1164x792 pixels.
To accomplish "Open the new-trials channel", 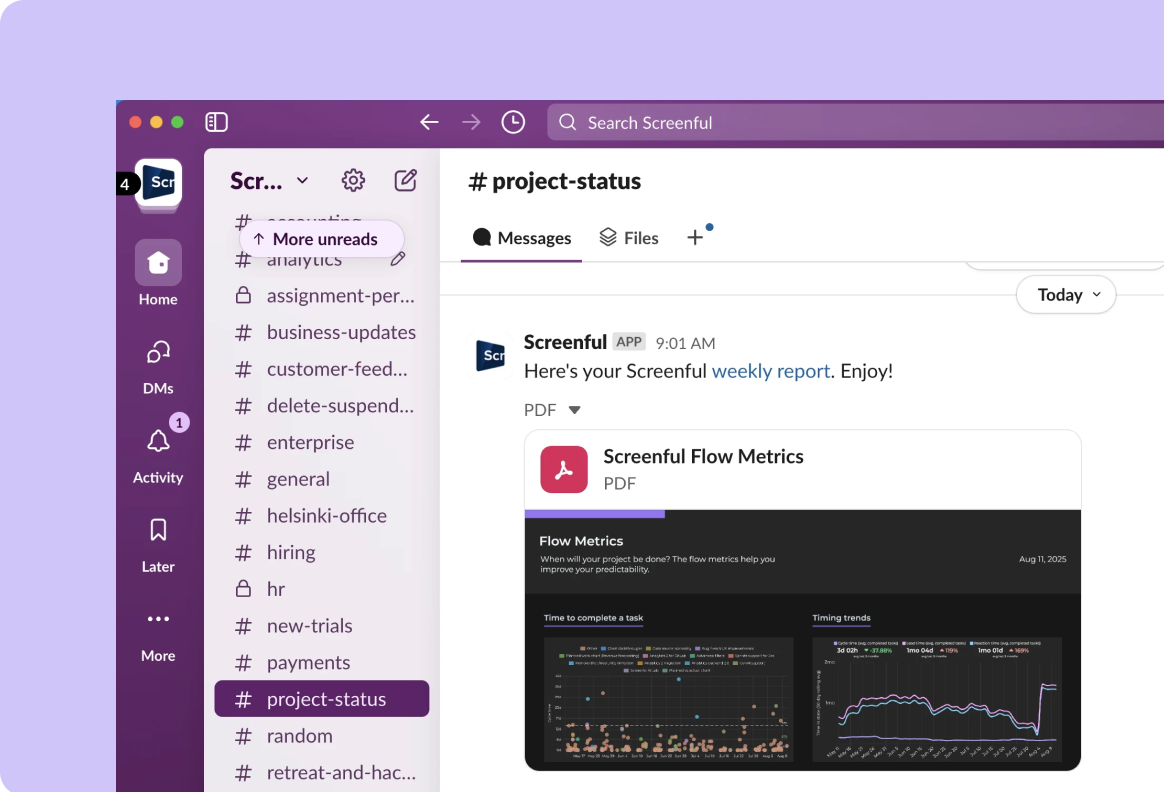I will tap(321, 626).
